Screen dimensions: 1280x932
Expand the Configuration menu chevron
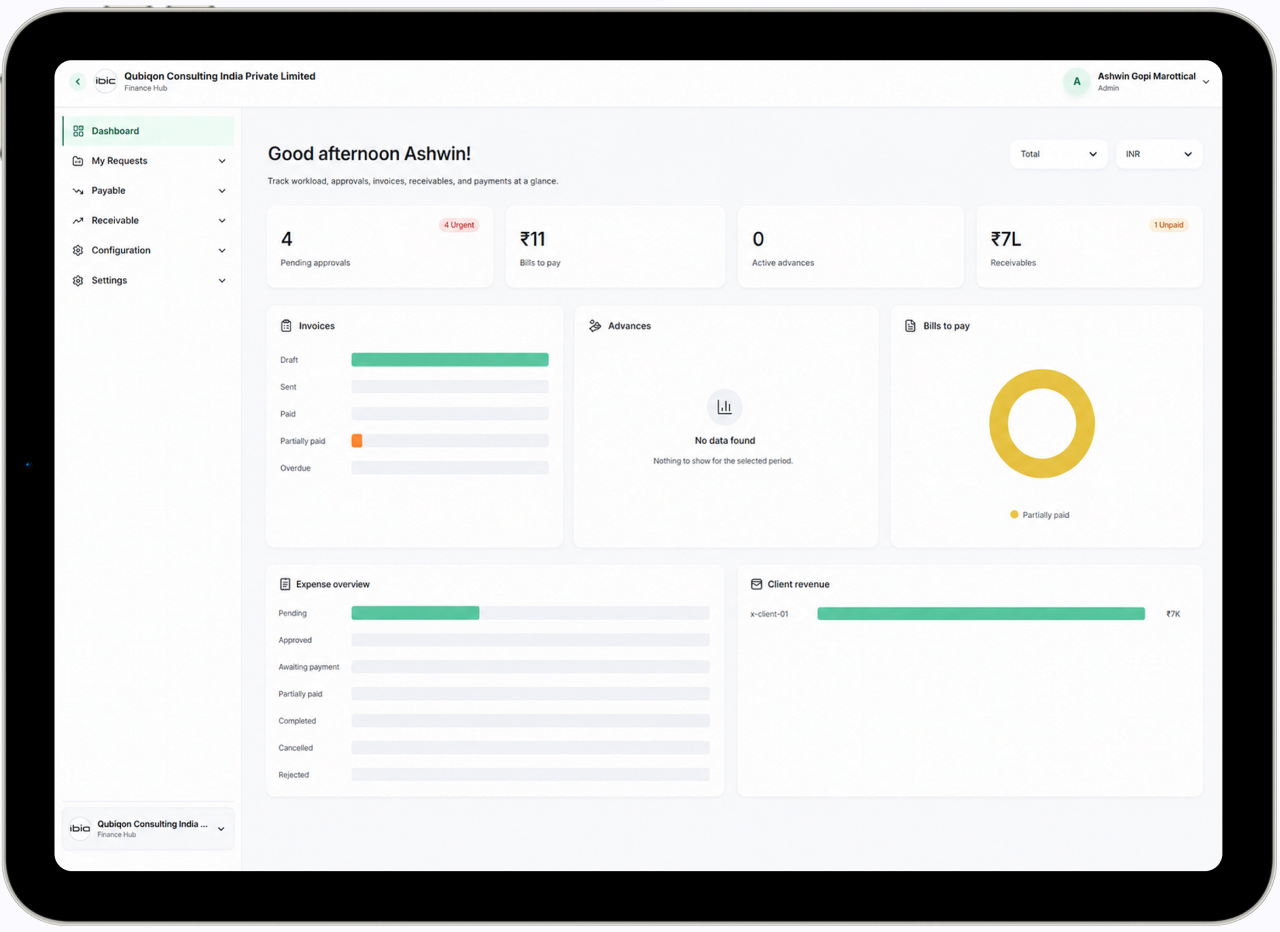(222, 251)
